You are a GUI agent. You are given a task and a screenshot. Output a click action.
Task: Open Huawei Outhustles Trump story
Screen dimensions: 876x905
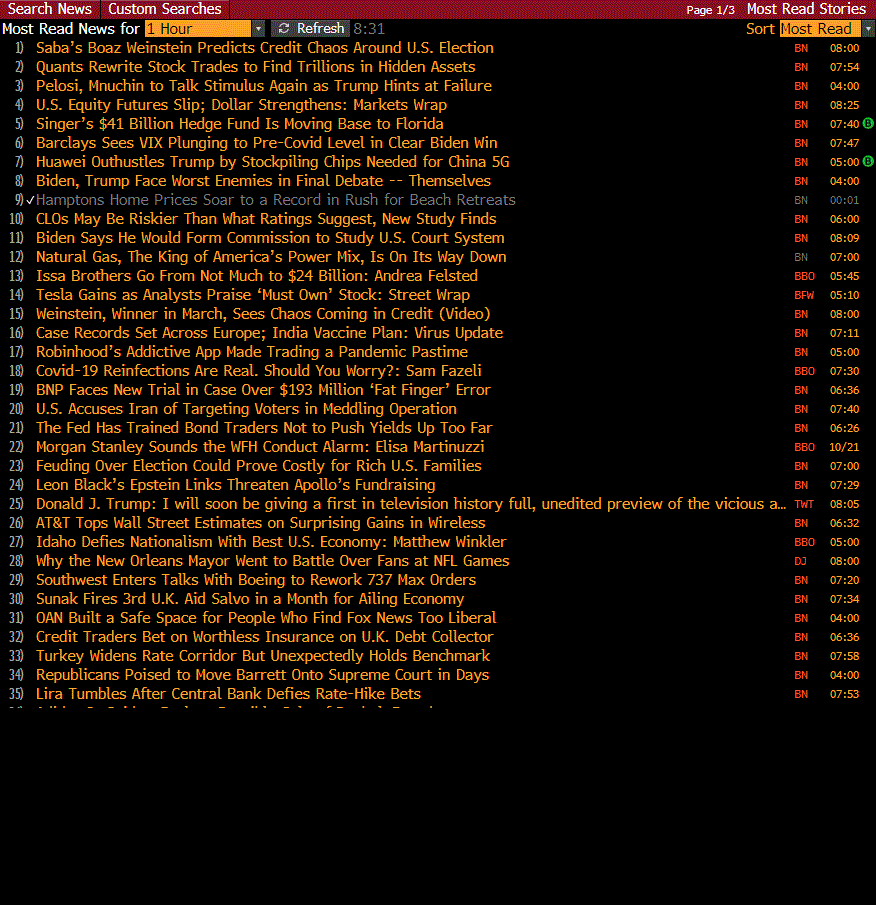pyautogui.click(x=272, y=162)
